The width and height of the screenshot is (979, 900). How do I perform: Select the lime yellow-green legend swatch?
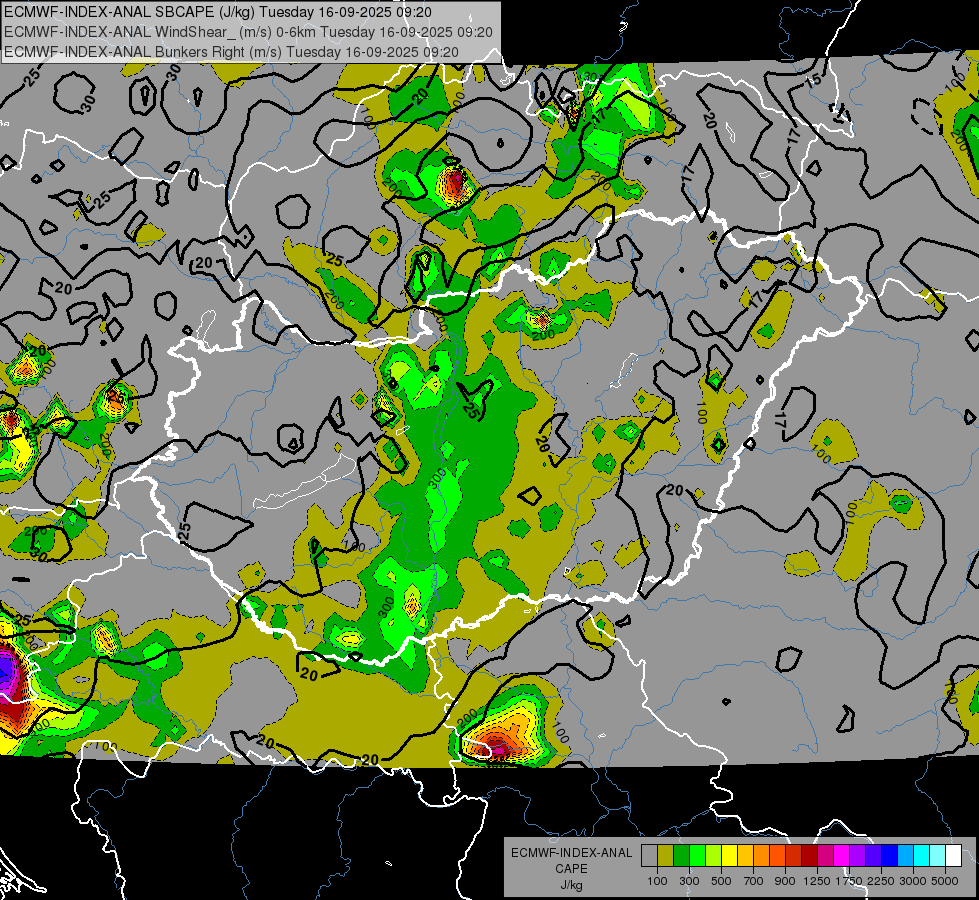click(x=713, y=856)
